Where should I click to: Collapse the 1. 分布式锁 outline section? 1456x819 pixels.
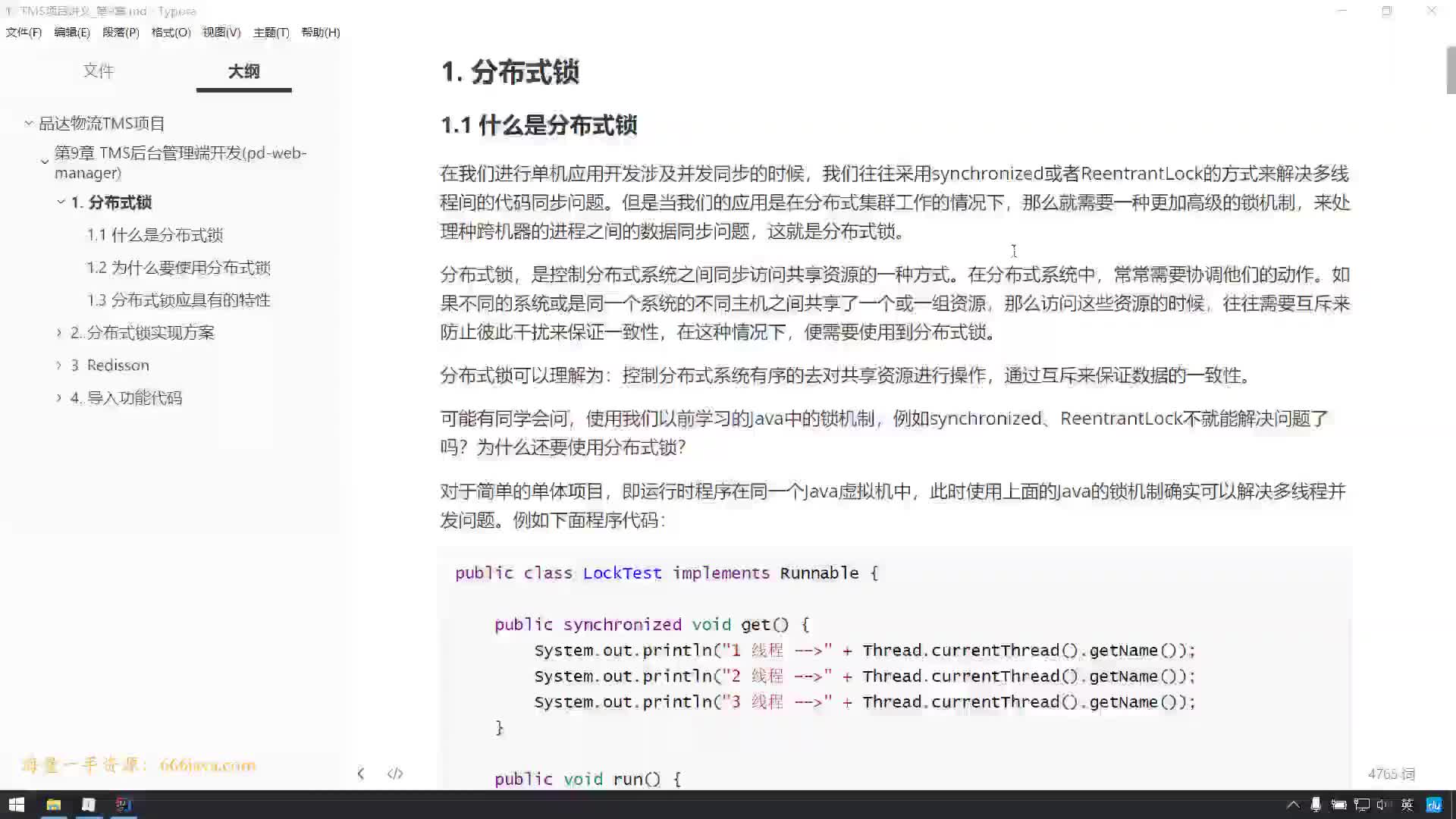61,202
